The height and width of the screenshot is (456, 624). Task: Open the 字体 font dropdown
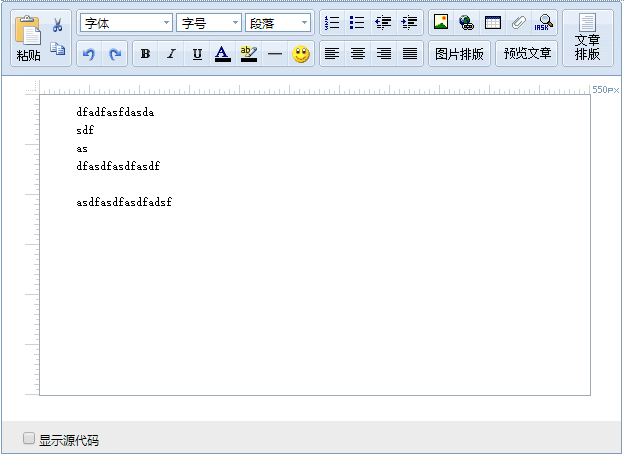125,23
